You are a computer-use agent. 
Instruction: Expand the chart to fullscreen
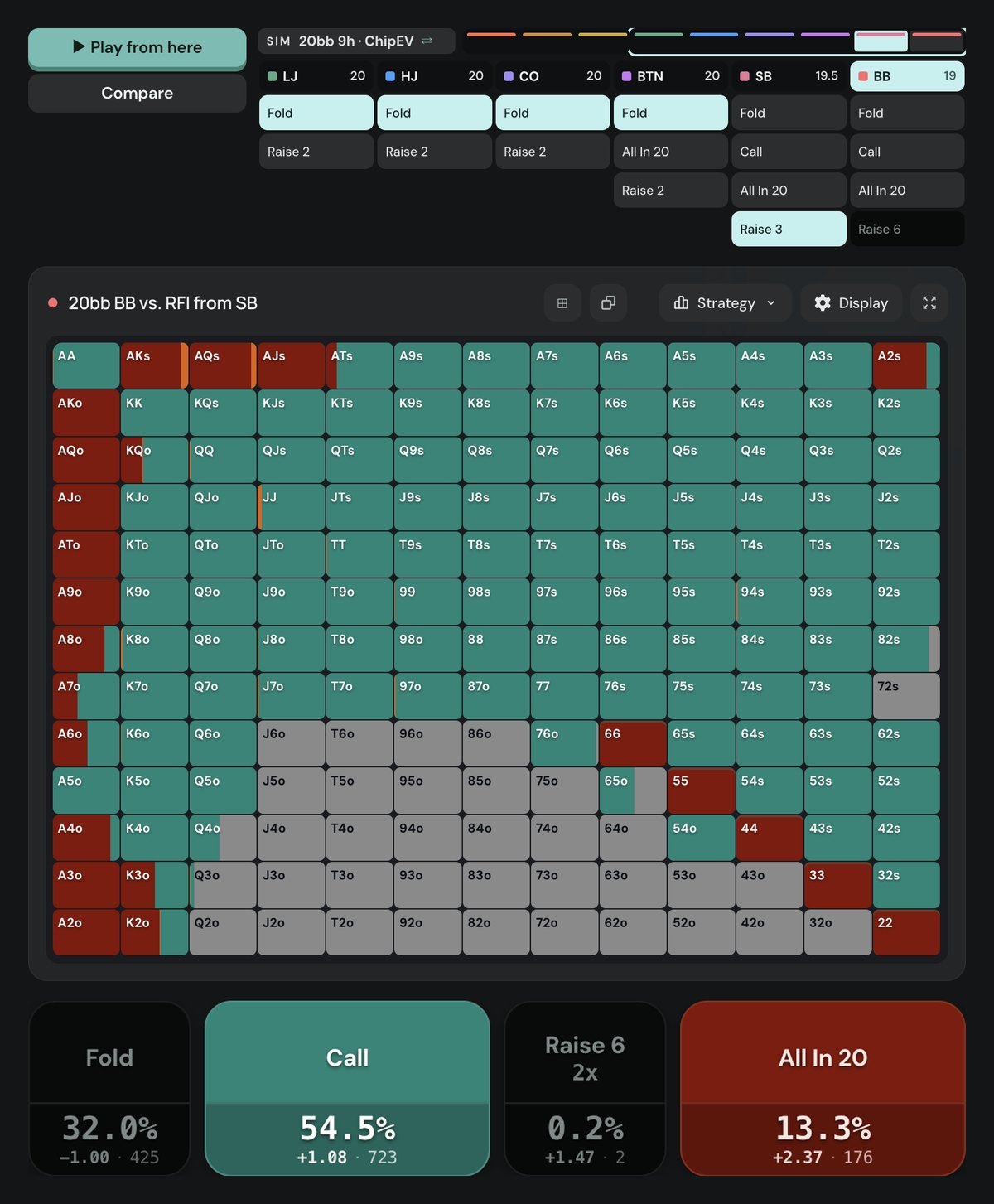click(929, 303)
